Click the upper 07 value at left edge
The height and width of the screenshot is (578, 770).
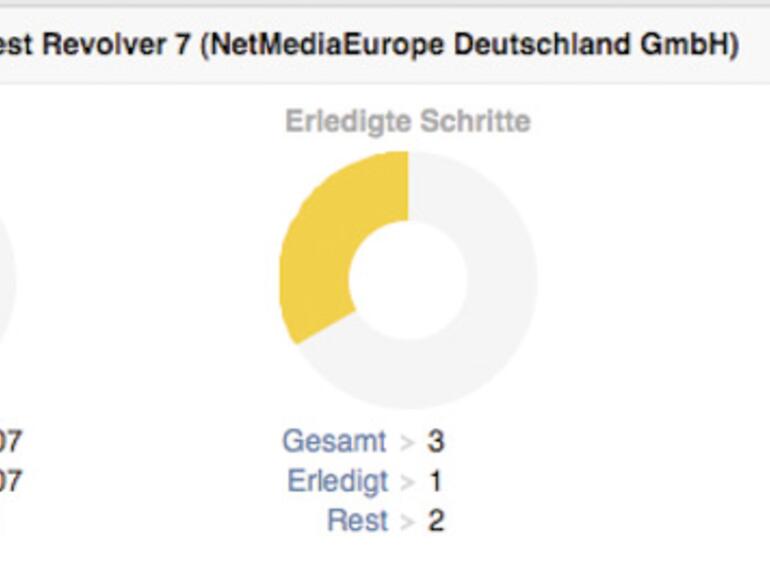(10, 441)
